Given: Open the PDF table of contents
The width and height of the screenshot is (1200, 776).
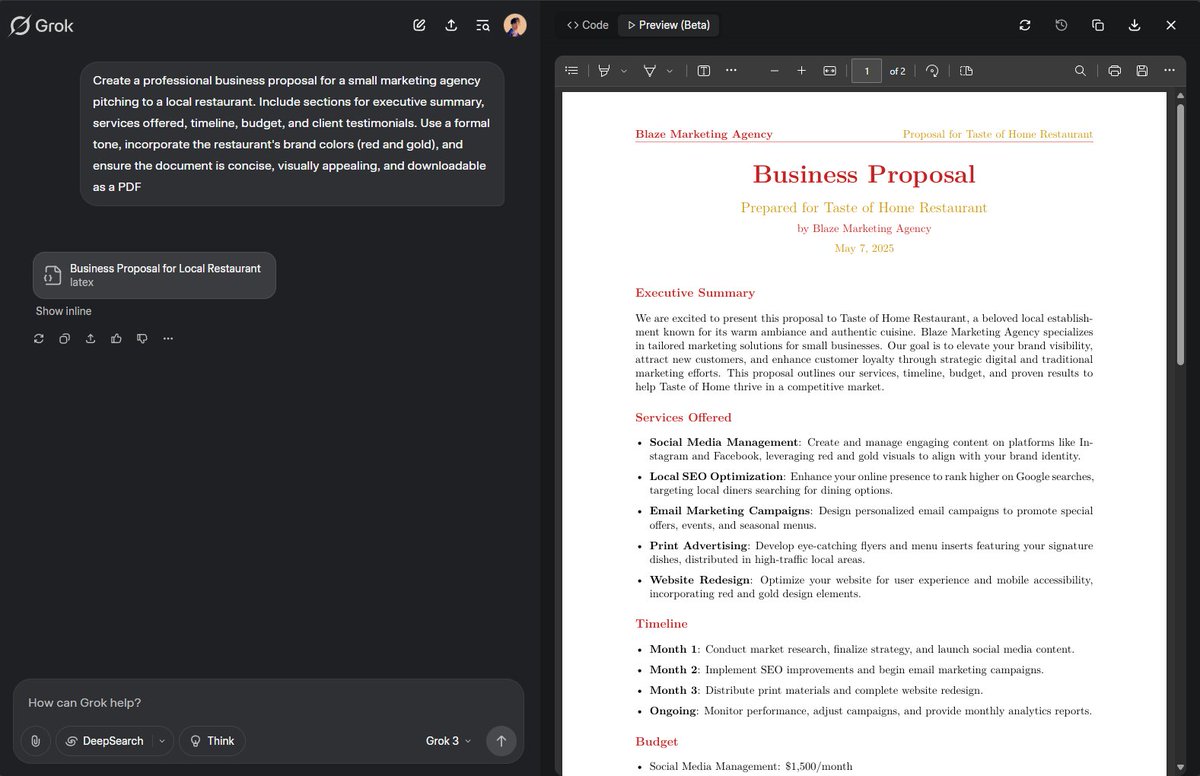Looking at the screenshot, I should [572, 70].
